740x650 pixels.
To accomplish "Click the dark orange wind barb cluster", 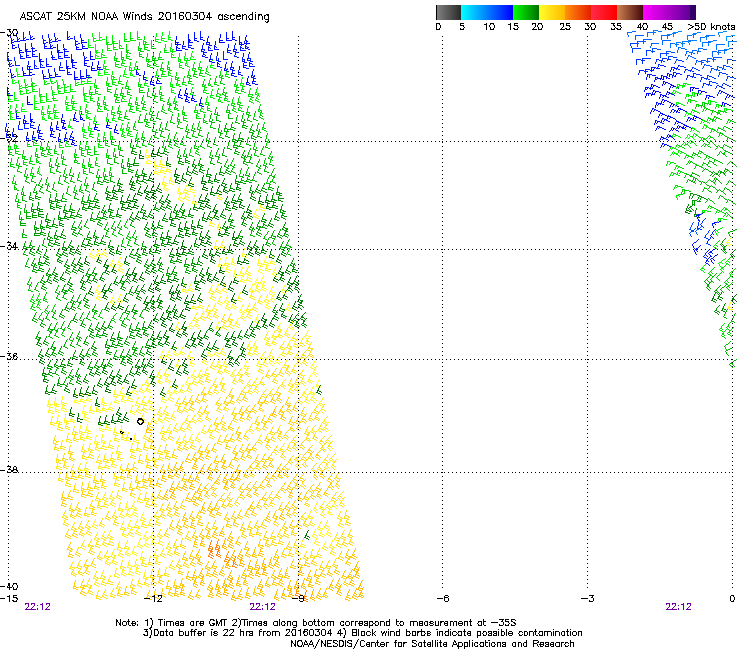I will click(x=223, y=556).
